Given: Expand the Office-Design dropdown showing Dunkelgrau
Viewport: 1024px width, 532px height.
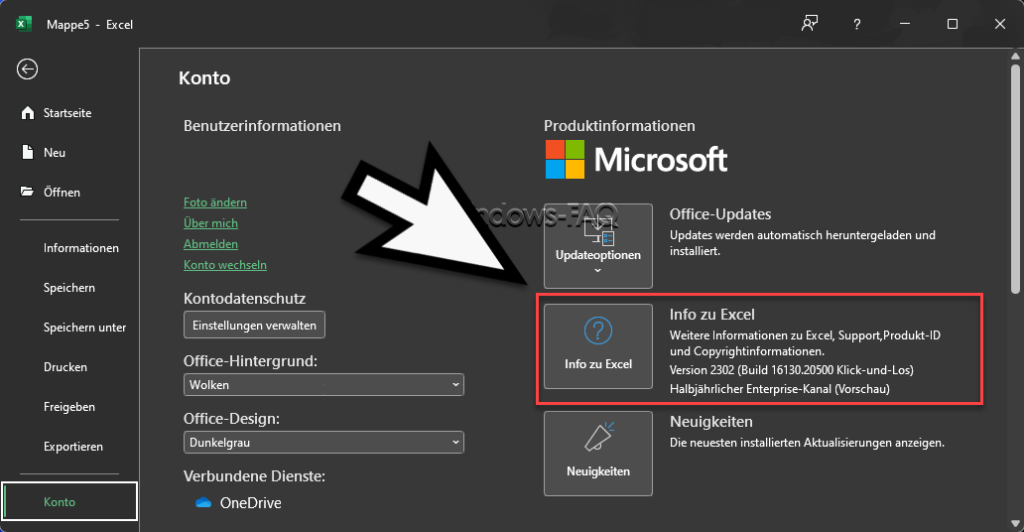Looking at the screenshot, I should [x=323, y=443].
